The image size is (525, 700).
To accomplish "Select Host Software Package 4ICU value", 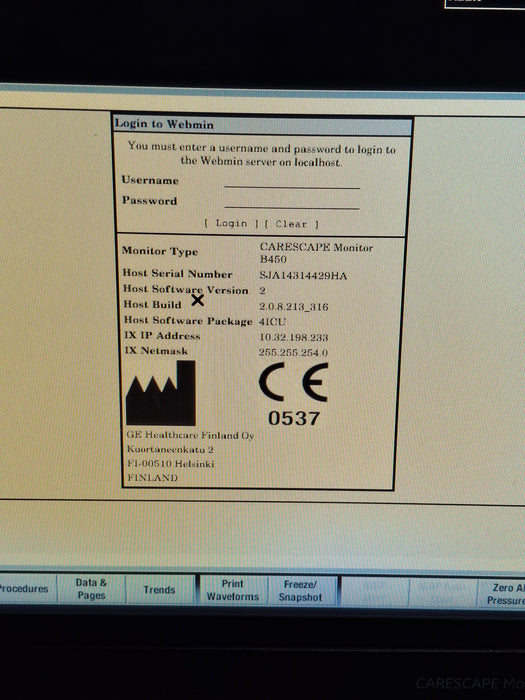I will (x=273, y=321).
